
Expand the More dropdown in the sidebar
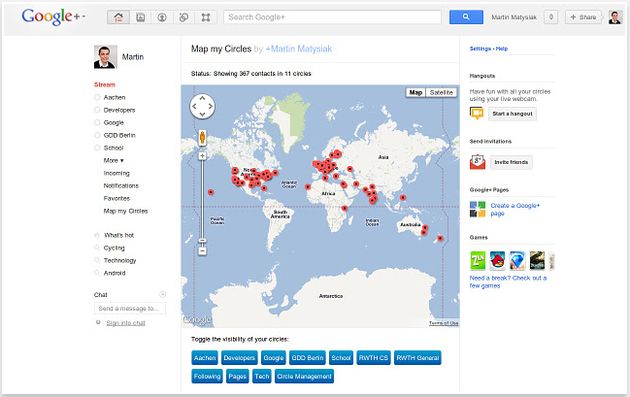pyautogui.click(x=114, y=160)
